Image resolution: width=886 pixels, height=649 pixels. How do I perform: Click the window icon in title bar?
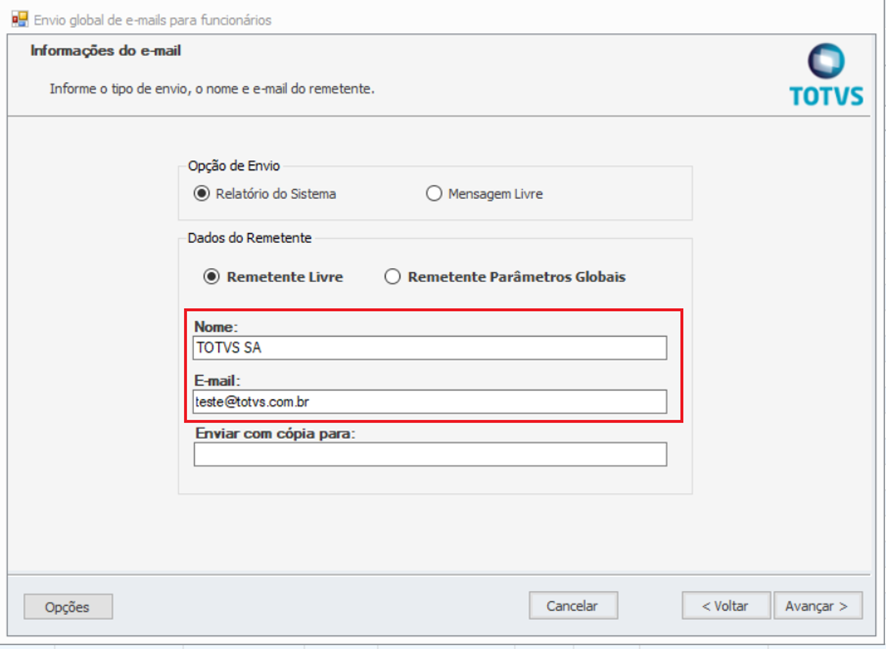[x=20, y=19]
